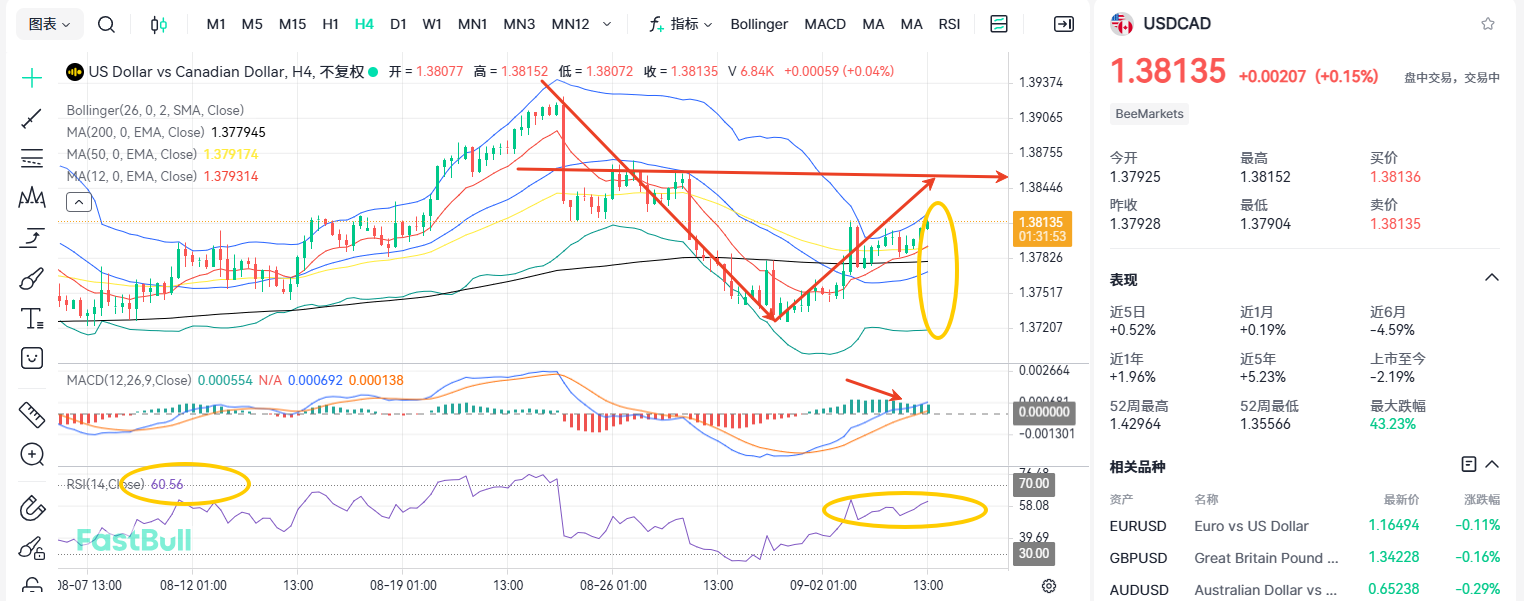The width and height of the screenshot is (1524, 601).
Task: Click the 最大跌幅 value 43.23%
Action: point(1393,424)
